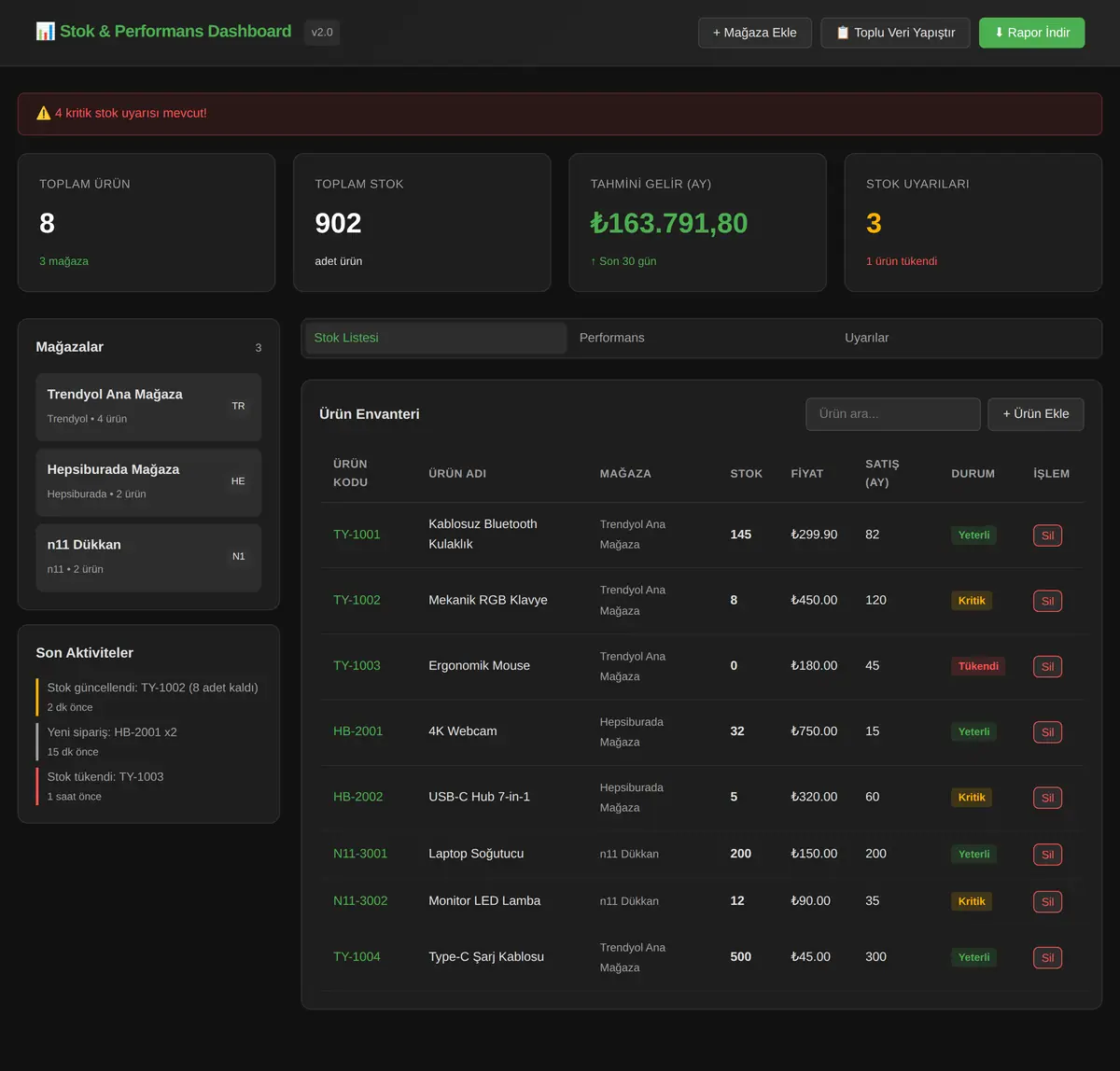Image resolution: width=1120 pixels, height=1071 pixels.
Task: Click the Stok Uyarıları value 3
Action: pos(874,224)
